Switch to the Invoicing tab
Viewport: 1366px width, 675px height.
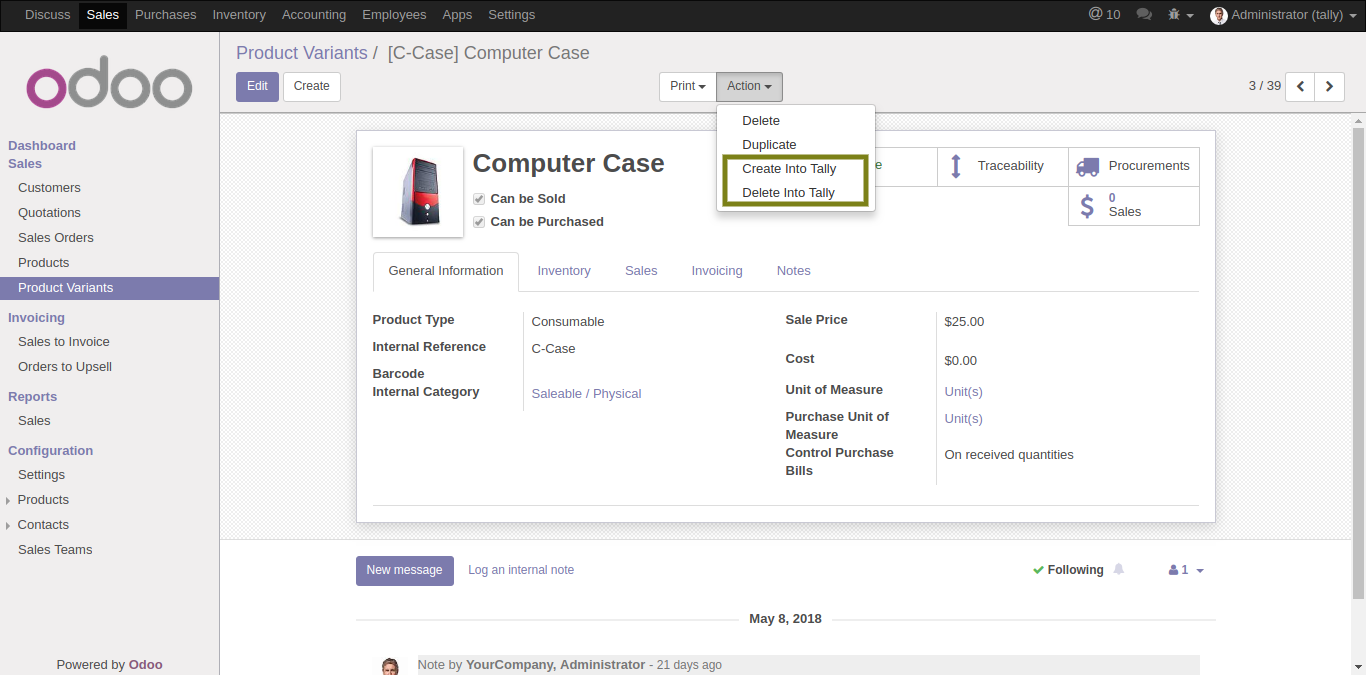click(717, 271)
